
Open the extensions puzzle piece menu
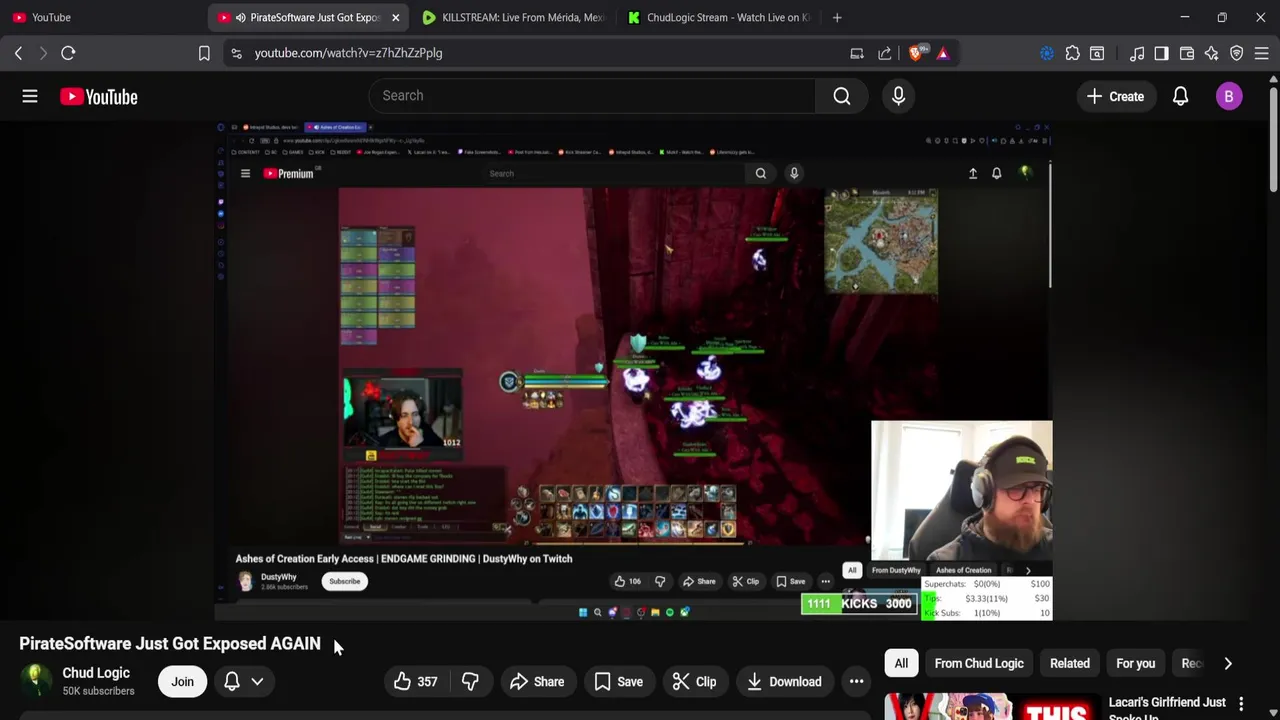tap(1072, 53)
